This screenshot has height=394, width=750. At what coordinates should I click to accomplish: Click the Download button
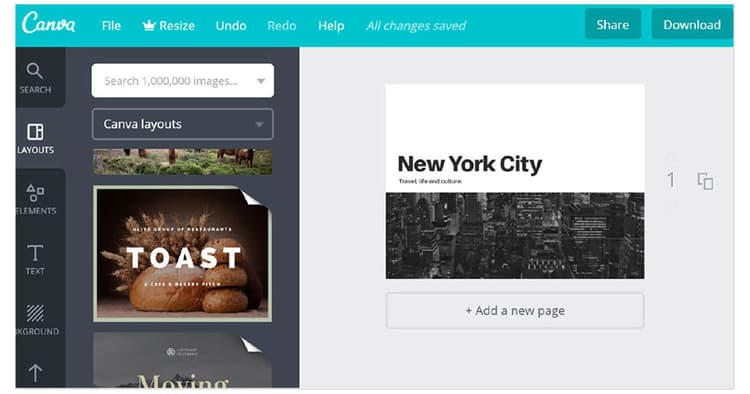point(692,24)
